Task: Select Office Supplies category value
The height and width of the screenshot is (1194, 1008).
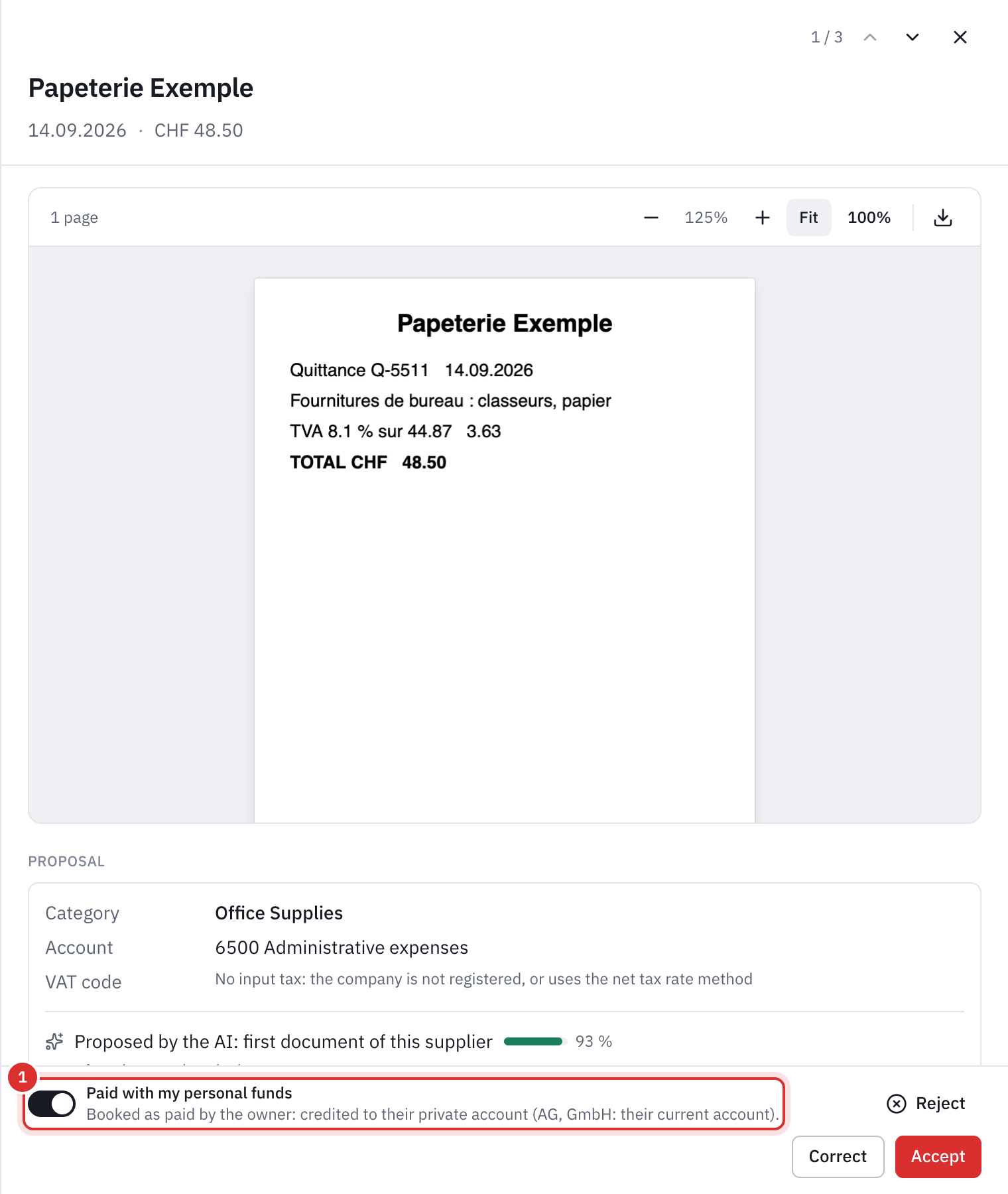Action: [x=279, y=913]
